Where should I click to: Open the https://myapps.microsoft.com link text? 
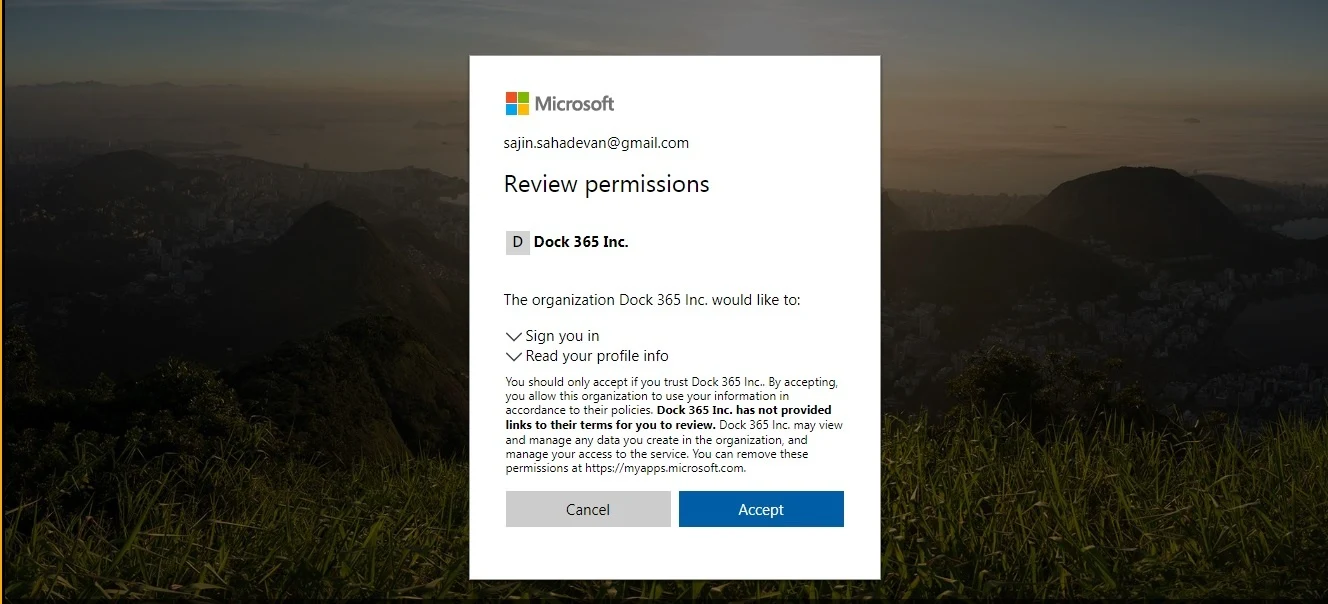pos(664,468)
